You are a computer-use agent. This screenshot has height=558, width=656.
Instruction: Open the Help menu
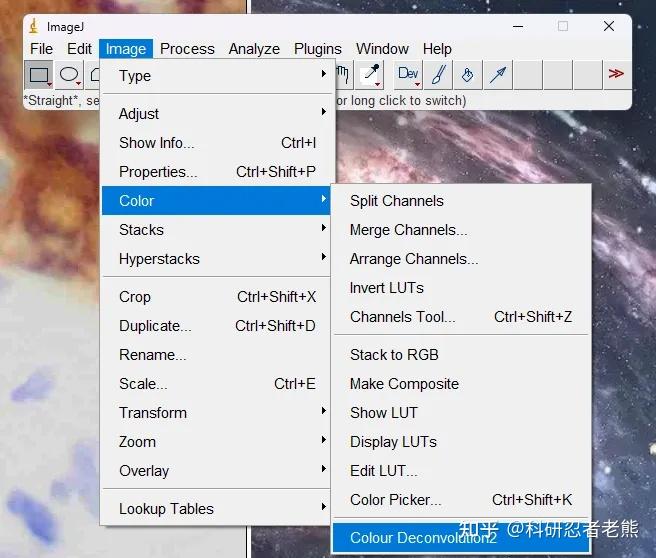pos(437,49)
